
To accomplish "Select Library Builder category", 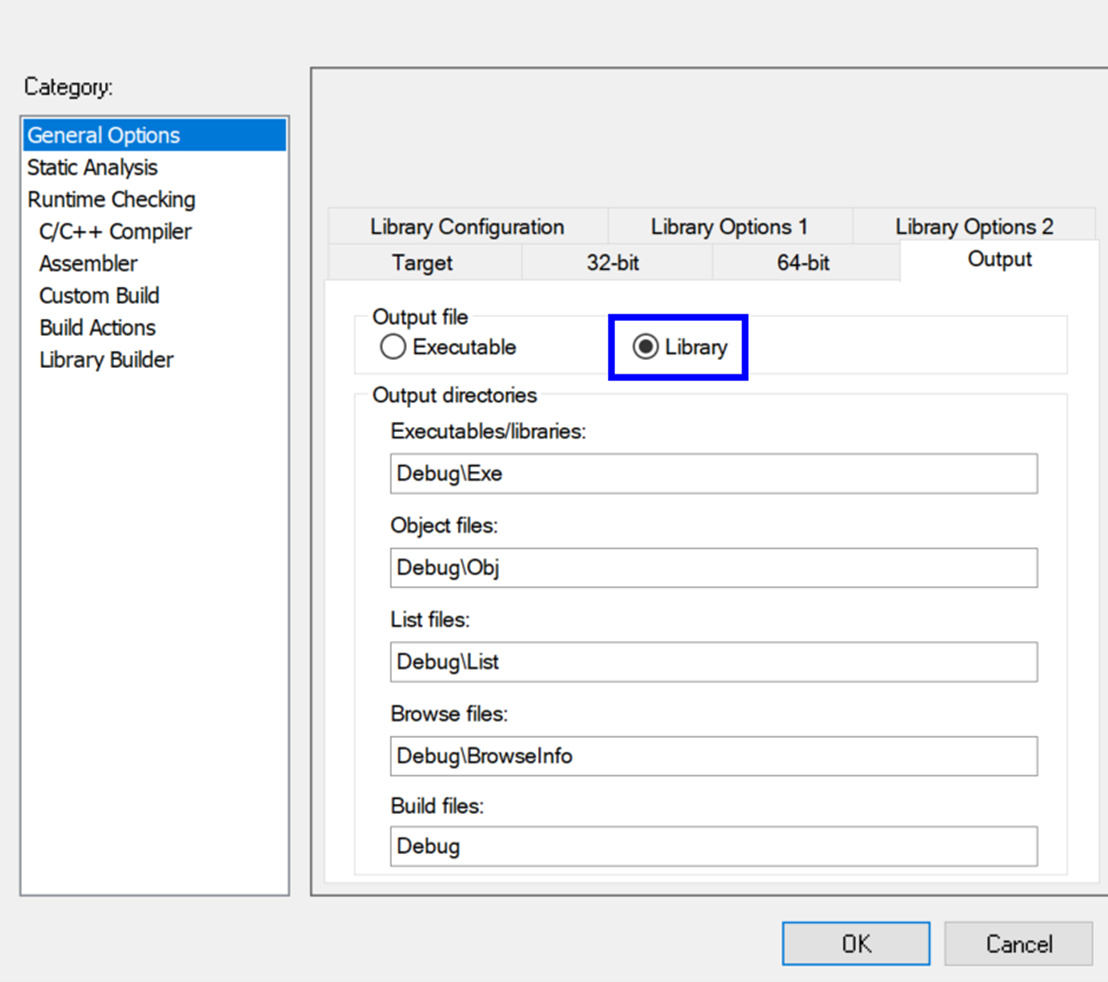I will 155,360.
